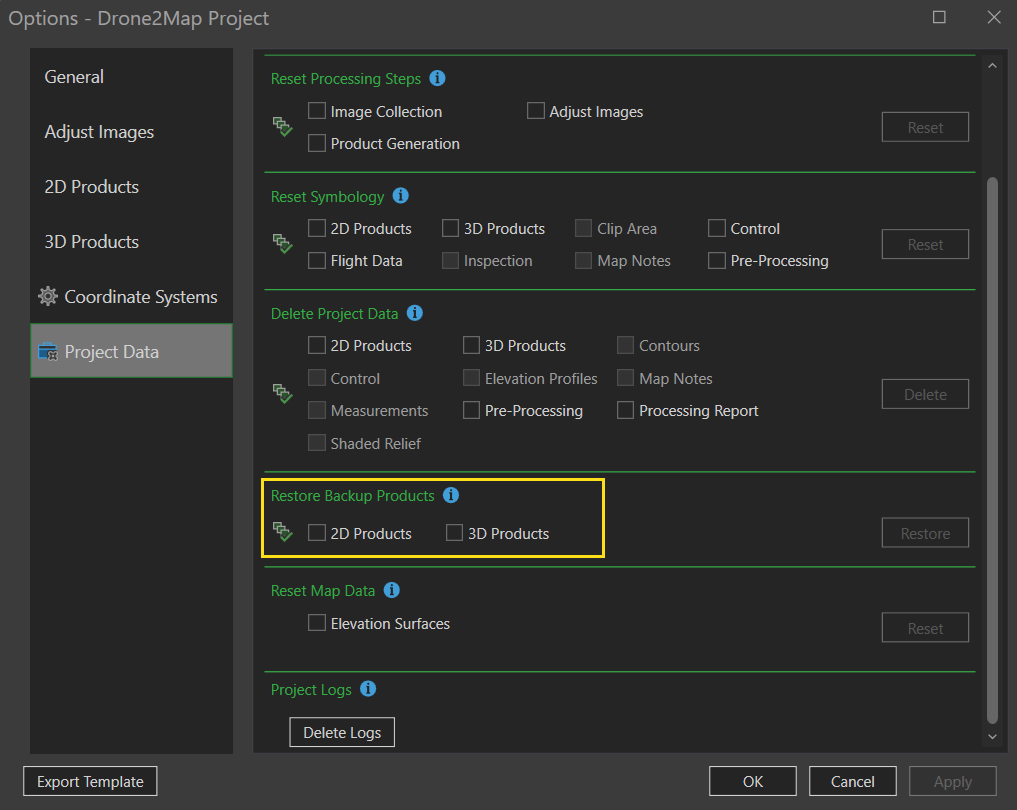Screen dimensions: 1017x810
Task: Check 3D Products under Reset Symbology
Action: (450, 228)
